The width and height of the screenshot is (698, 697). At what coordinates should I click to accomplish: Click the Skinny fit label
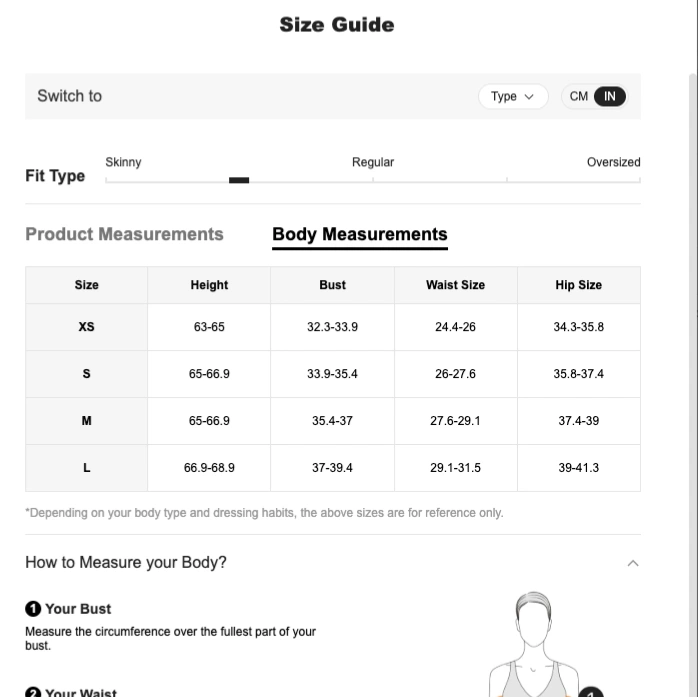pos(123,162)
